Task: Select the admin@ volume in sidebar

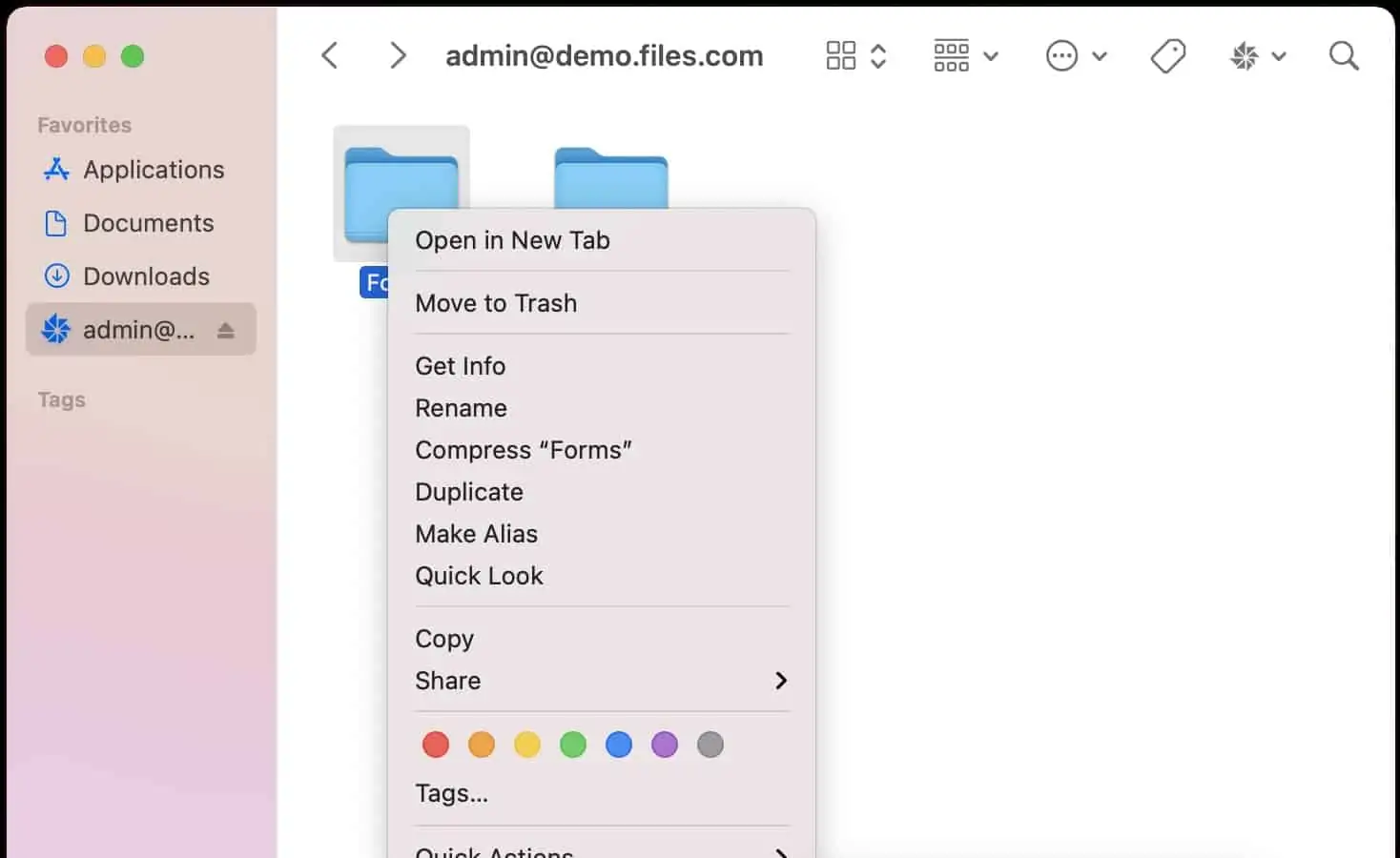Action: point(141,330)
